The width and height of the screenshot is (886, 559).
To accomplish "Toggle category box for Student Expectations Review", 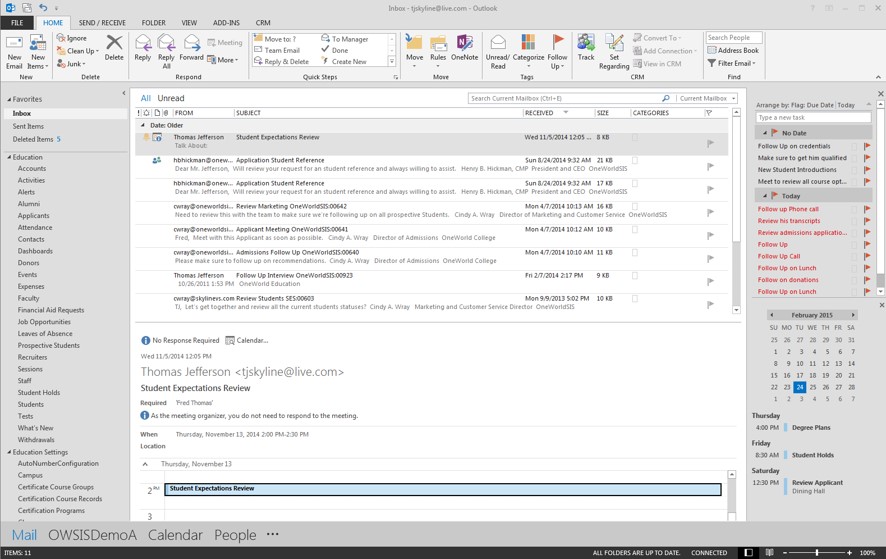I will pos(635,137).
